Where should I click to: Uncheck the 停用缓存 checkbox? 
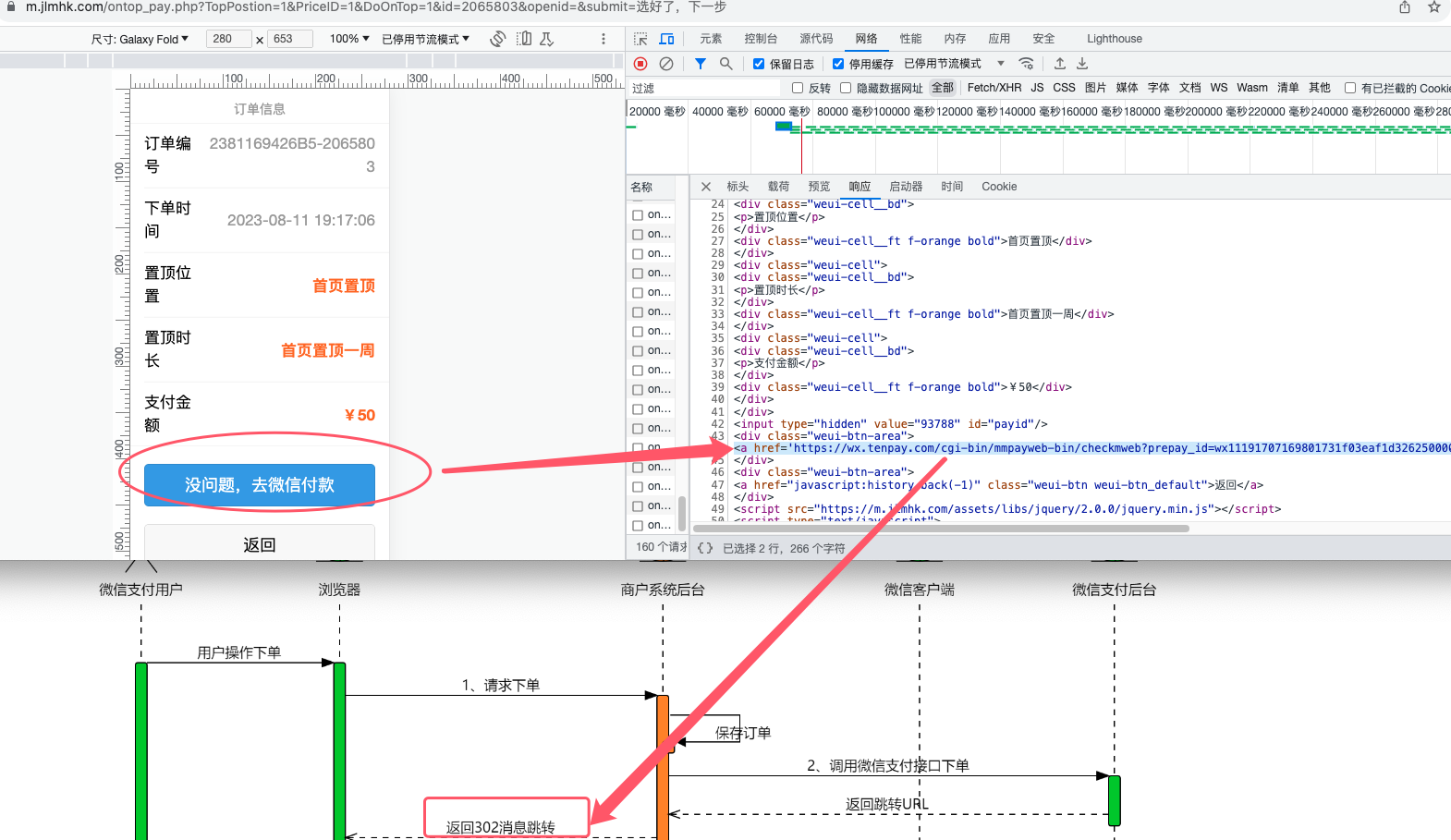tap(838, 64)
